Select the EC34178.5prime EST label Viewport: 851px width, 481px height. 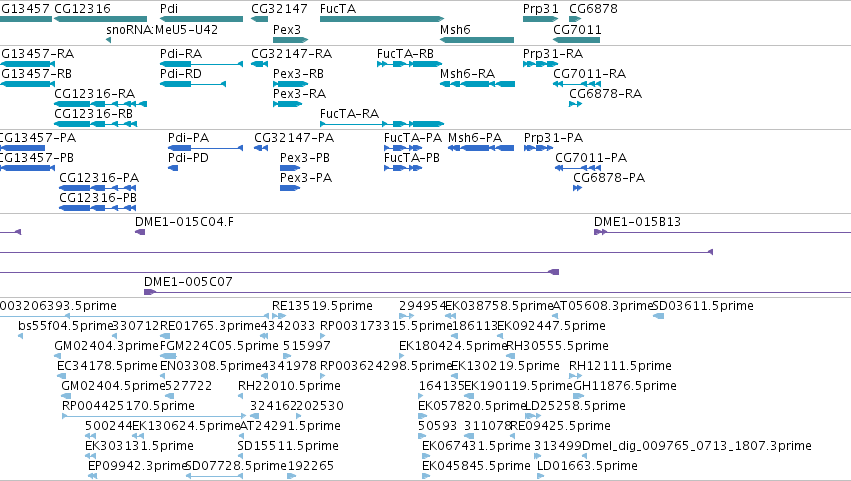pos(107,366)
